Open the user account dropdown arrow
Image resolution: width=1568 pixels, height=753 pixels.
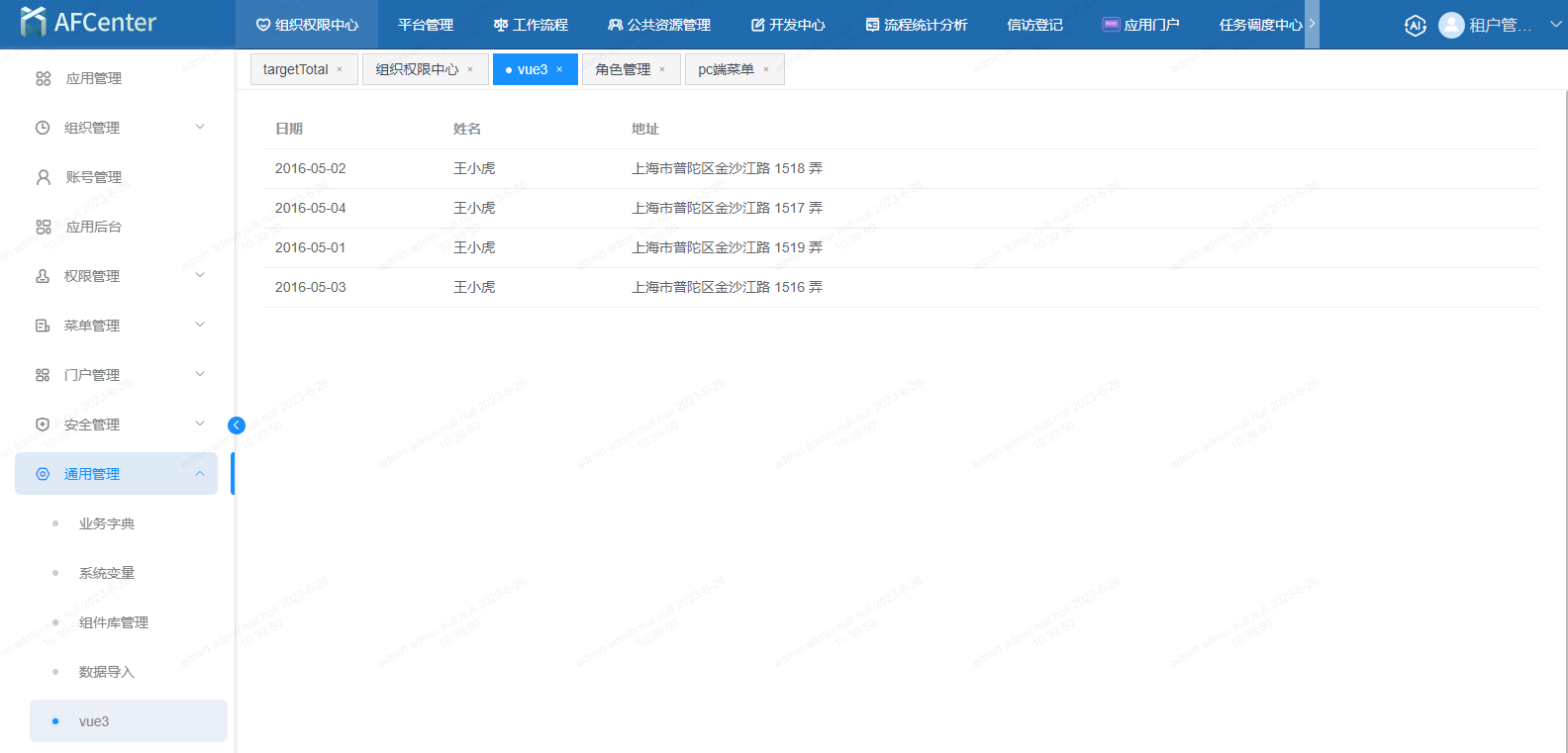(x=1555, y=25)
